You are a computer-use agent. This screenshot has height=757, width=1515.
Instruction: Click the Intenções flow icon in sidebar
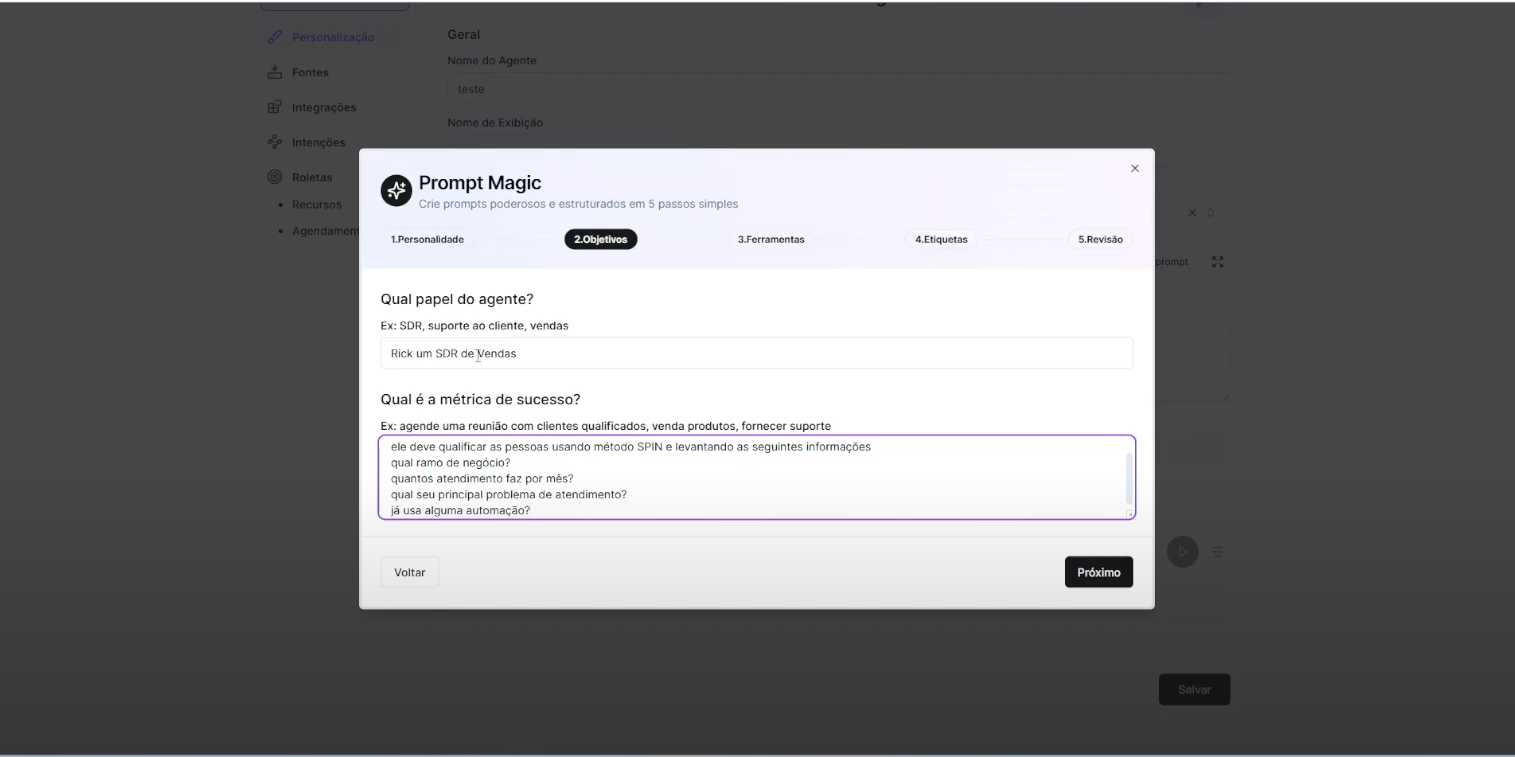pos(274,142)
